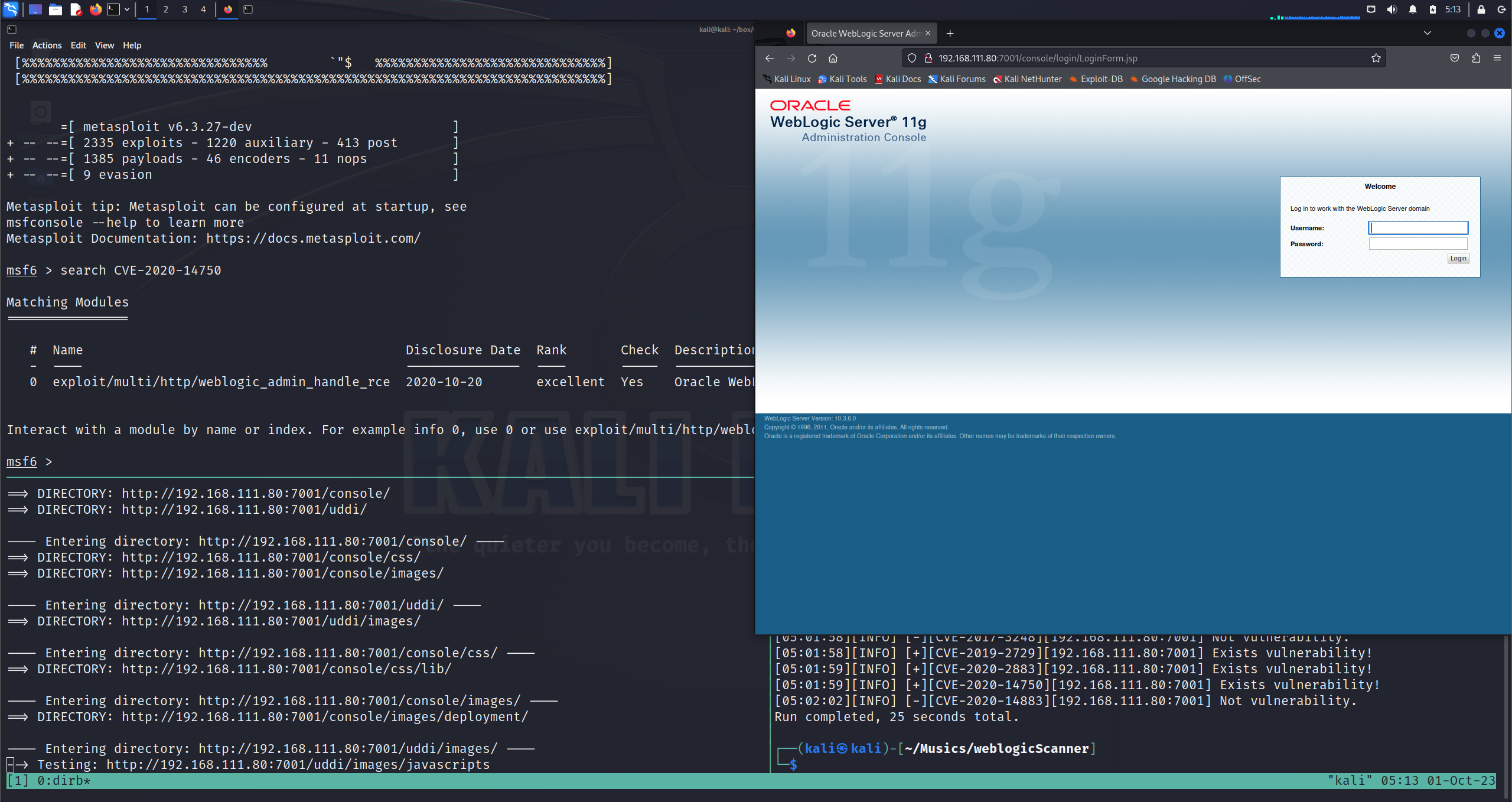Open the Kali Forums bookmark
The height and width of the screenshot is (802, 1512).
957,79
